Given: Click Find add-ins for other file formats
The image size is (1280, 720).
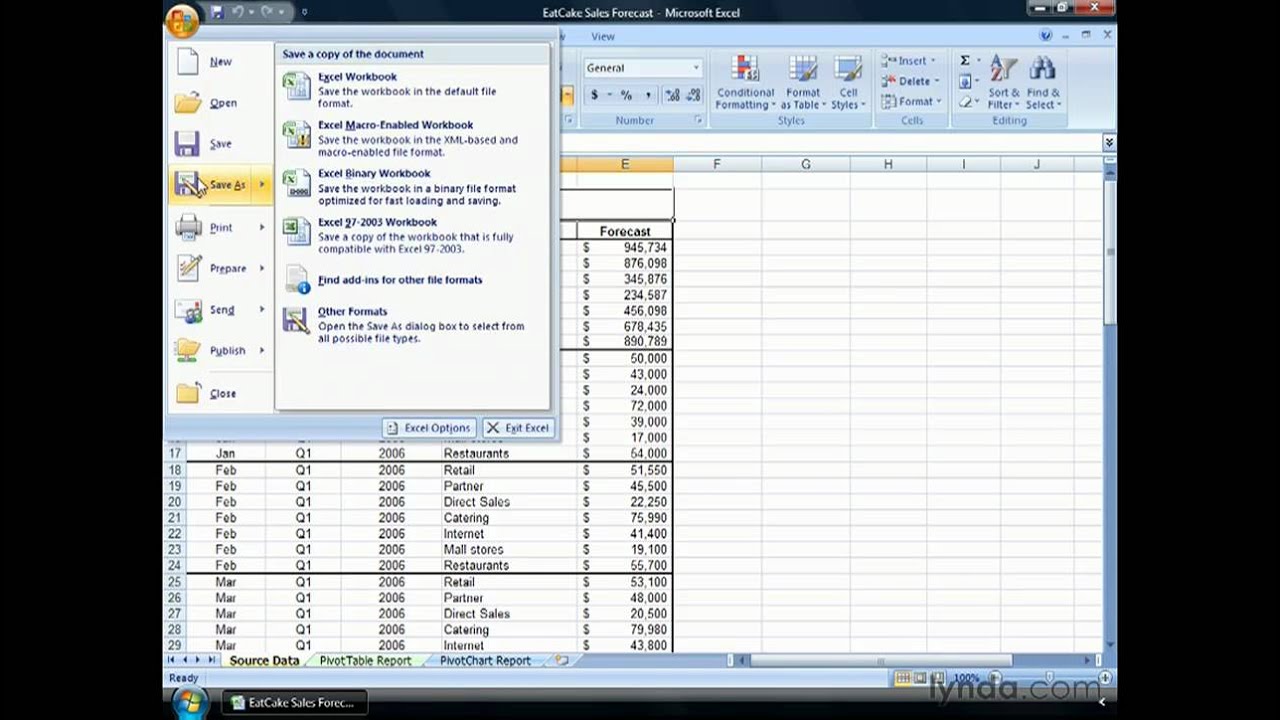Looking at the screenshot, I should (400, 280).
